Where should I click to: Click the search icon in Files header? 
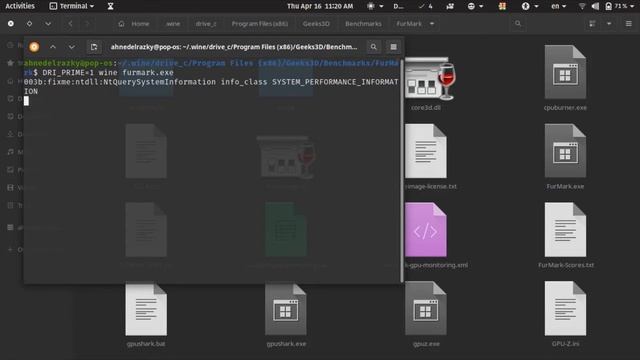coord(518,24)
